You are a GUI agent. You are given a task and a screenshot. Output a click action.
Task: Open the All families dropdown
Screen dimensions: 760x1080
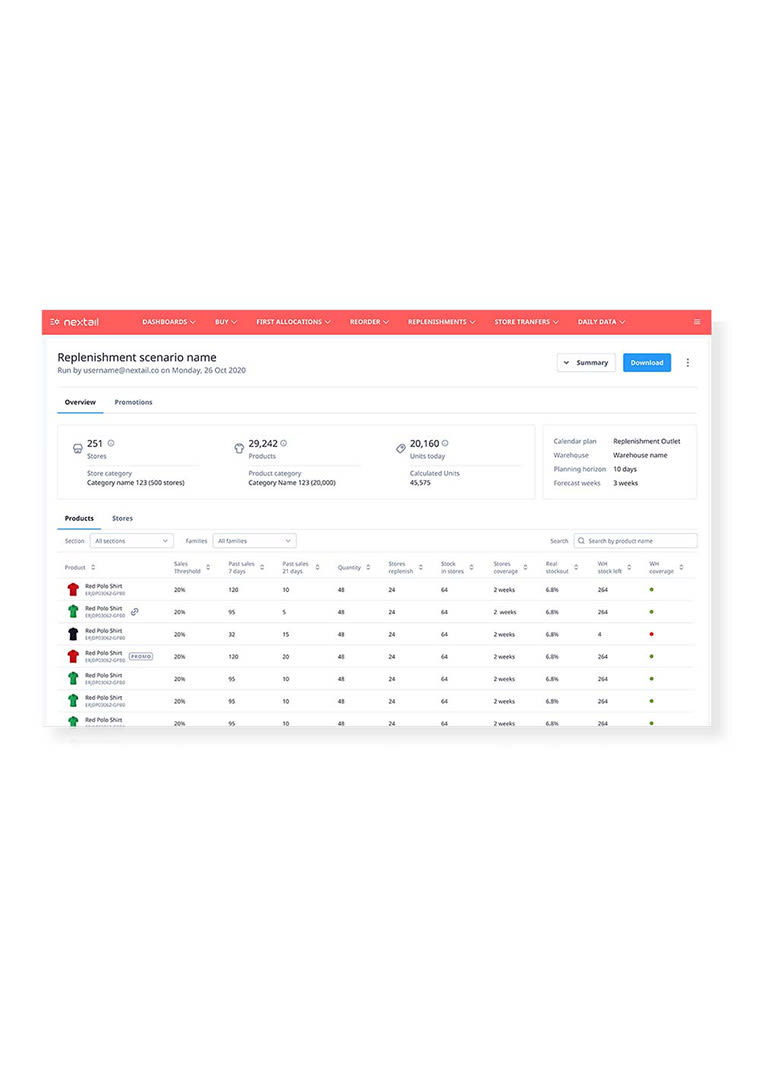click(254, 541)
